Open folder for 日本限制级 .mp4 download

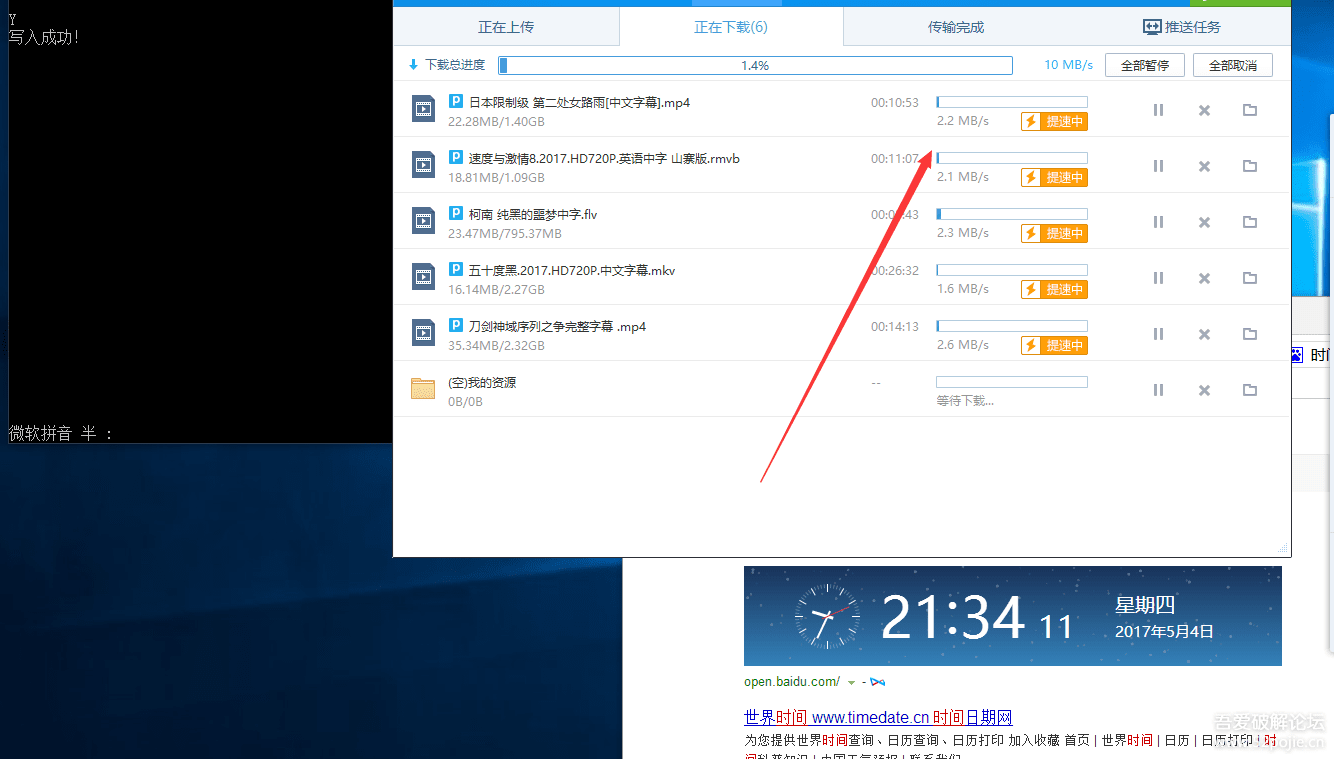(1250, 110)
